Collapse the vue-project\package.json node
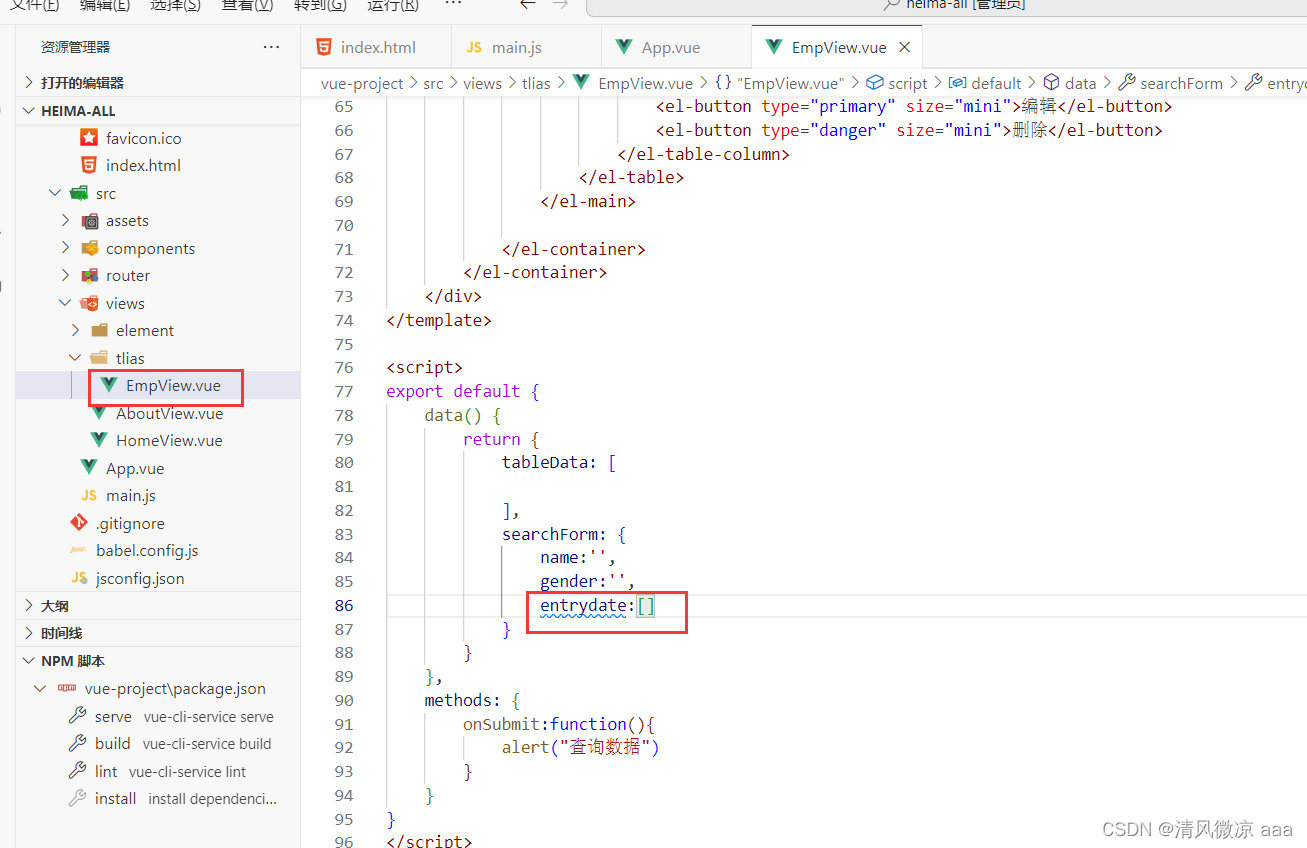The width and height of the screenshot is (1307, 848). coord(40,689)
